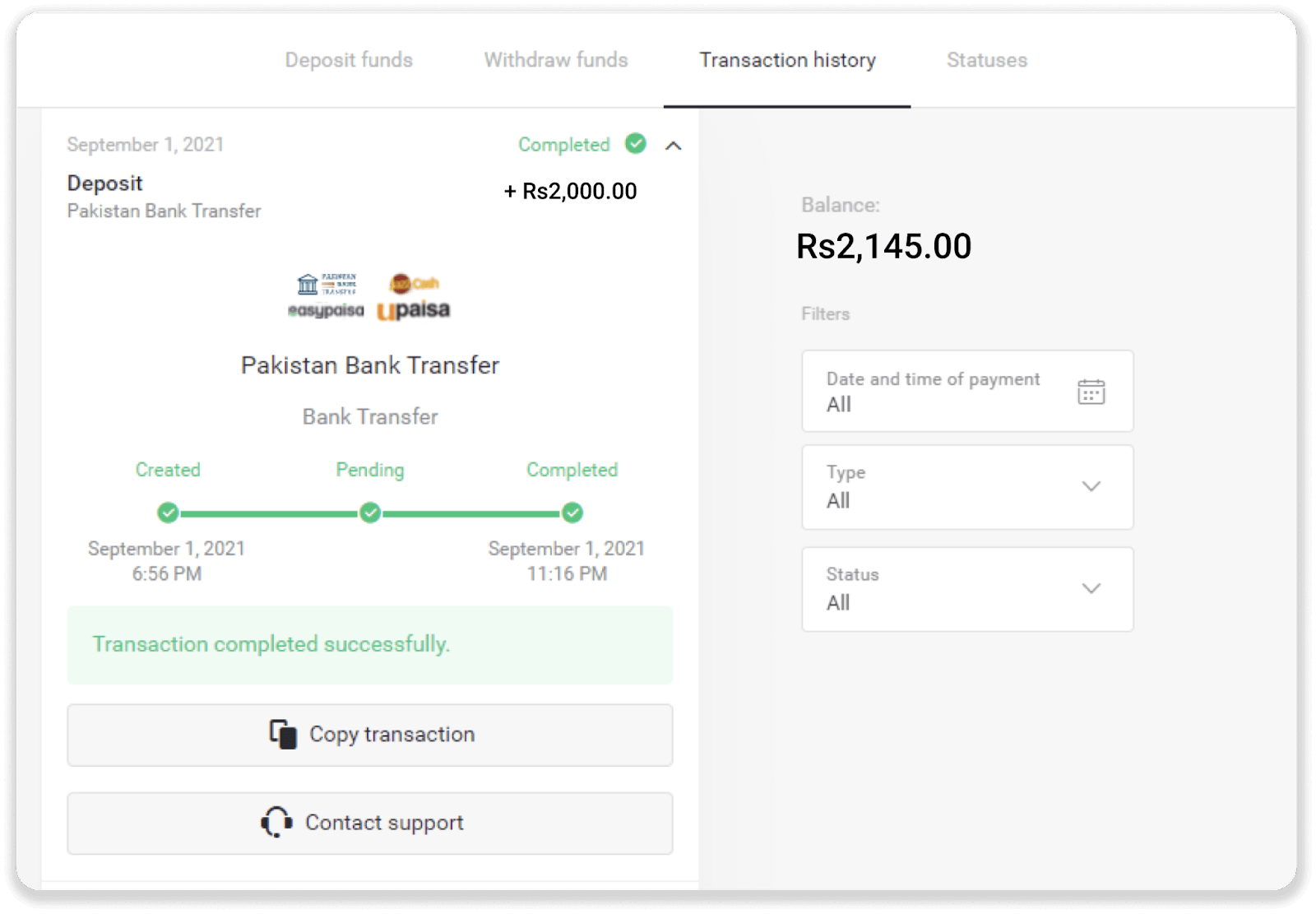Screen dimensions: 1316x914
Task: Click the Pending step checkmark on timeline
Action: 370,513
